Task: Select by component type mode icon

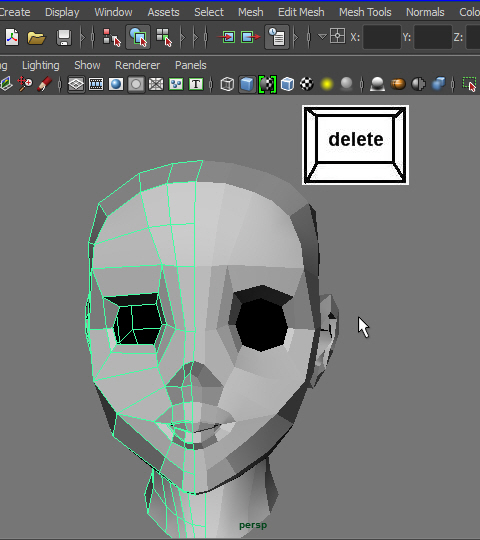Action: [164, 37]
